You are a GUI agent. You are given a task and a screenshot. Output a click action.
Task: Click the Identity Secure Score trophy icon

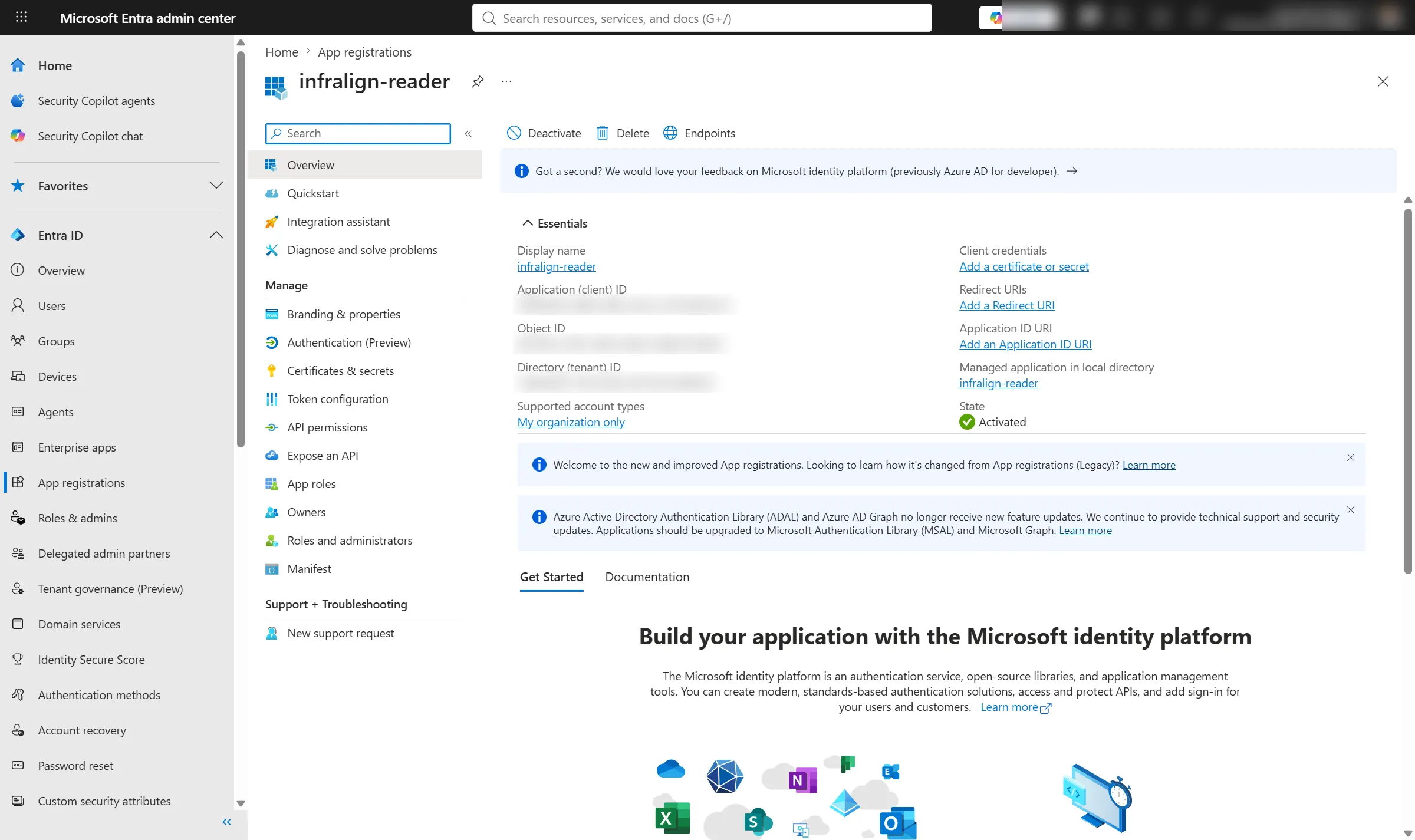click(x=18, y=660)
